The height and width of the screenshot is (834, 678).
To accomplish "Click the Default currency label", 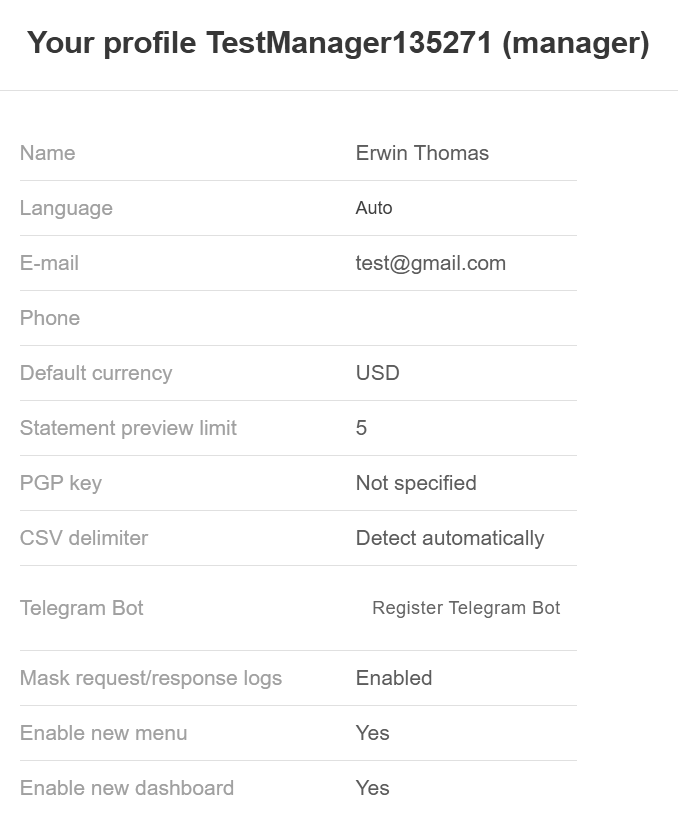I will (95, 373).
